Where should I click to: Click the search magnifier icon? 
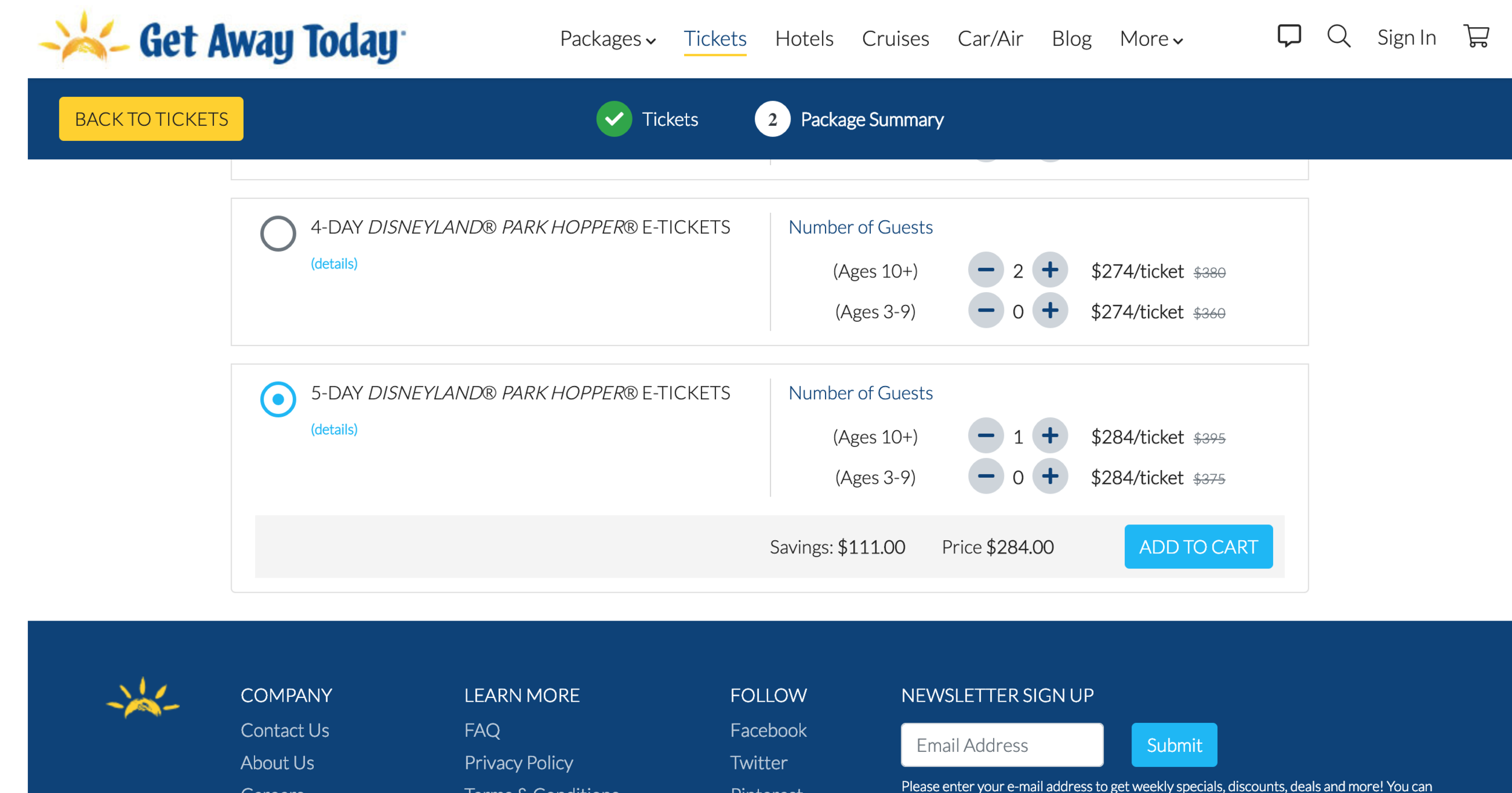pyautogui.click(x=1338, y=37)
